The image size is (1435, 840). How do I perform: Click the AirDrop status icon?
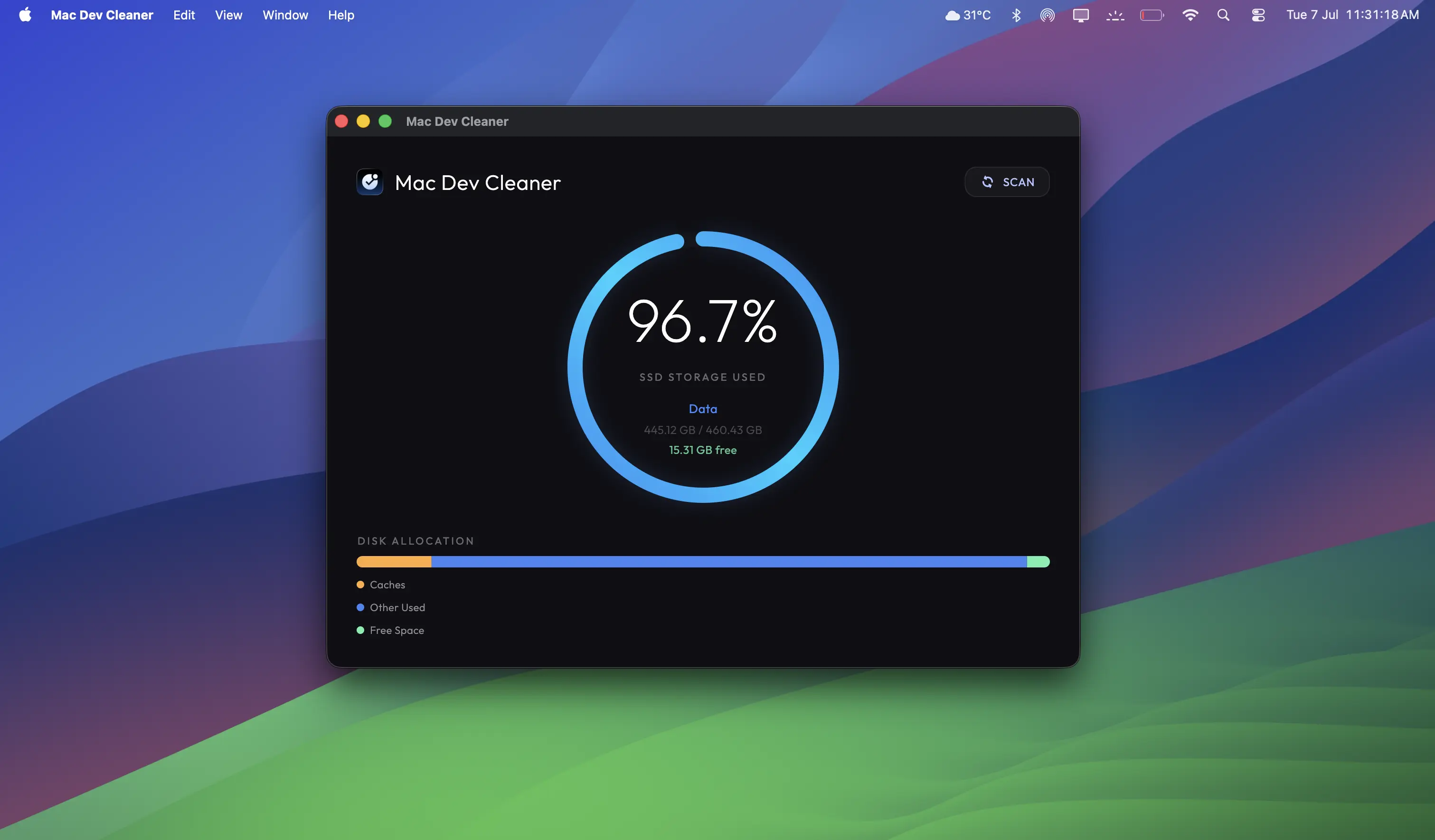[1048, 15]
